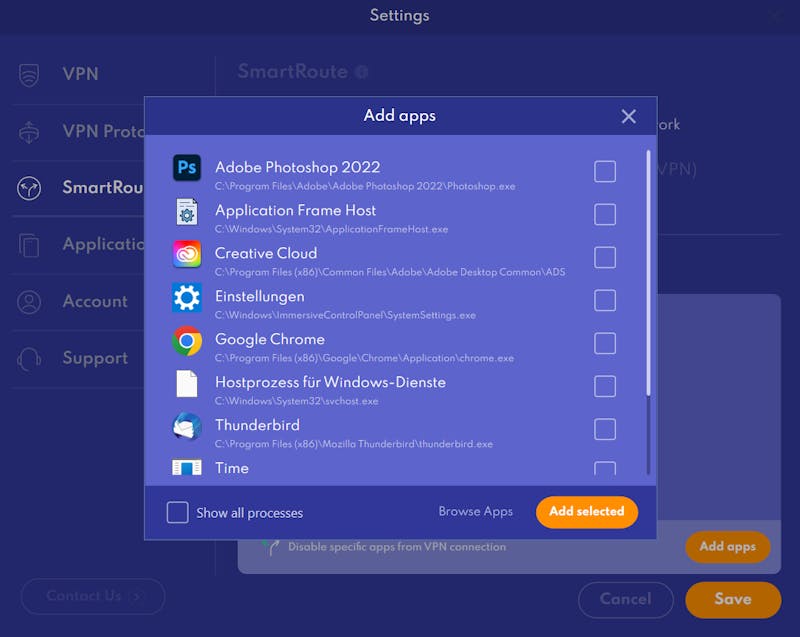This screenshot has width=800, height=637.
Task: Click the Adobe Photoshop 2022 app icon
Action: click(x=187, y=168)
